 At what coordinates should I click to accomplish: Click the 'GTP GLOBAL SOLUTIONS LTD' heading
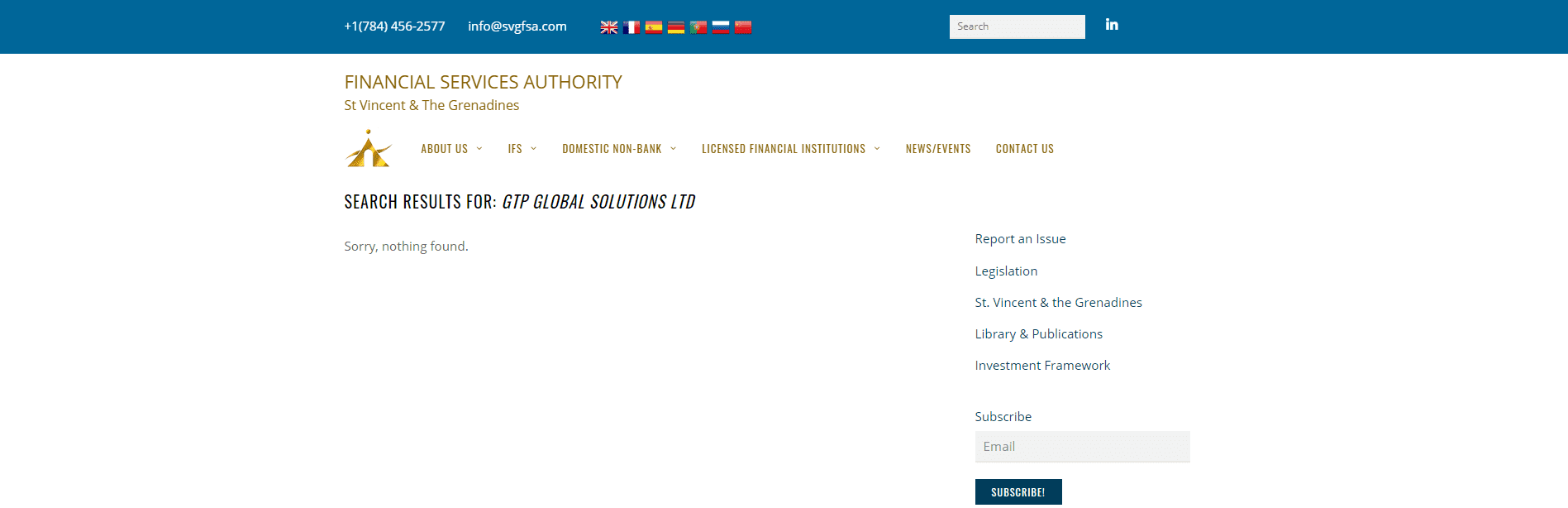pos(598,202)
